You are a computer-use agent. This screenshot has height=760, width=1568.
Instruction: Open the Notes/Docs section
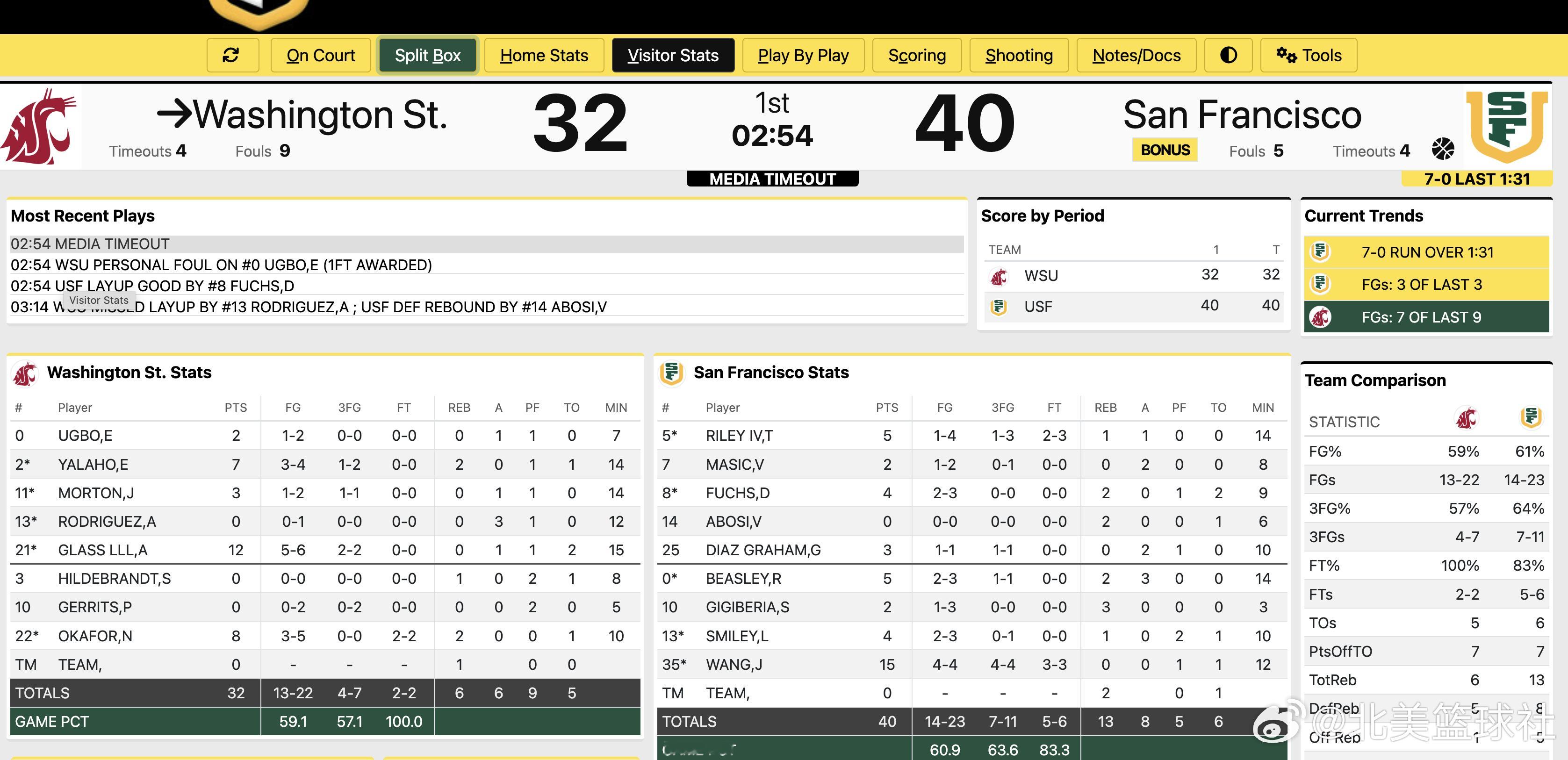(x=1136, y=55)
